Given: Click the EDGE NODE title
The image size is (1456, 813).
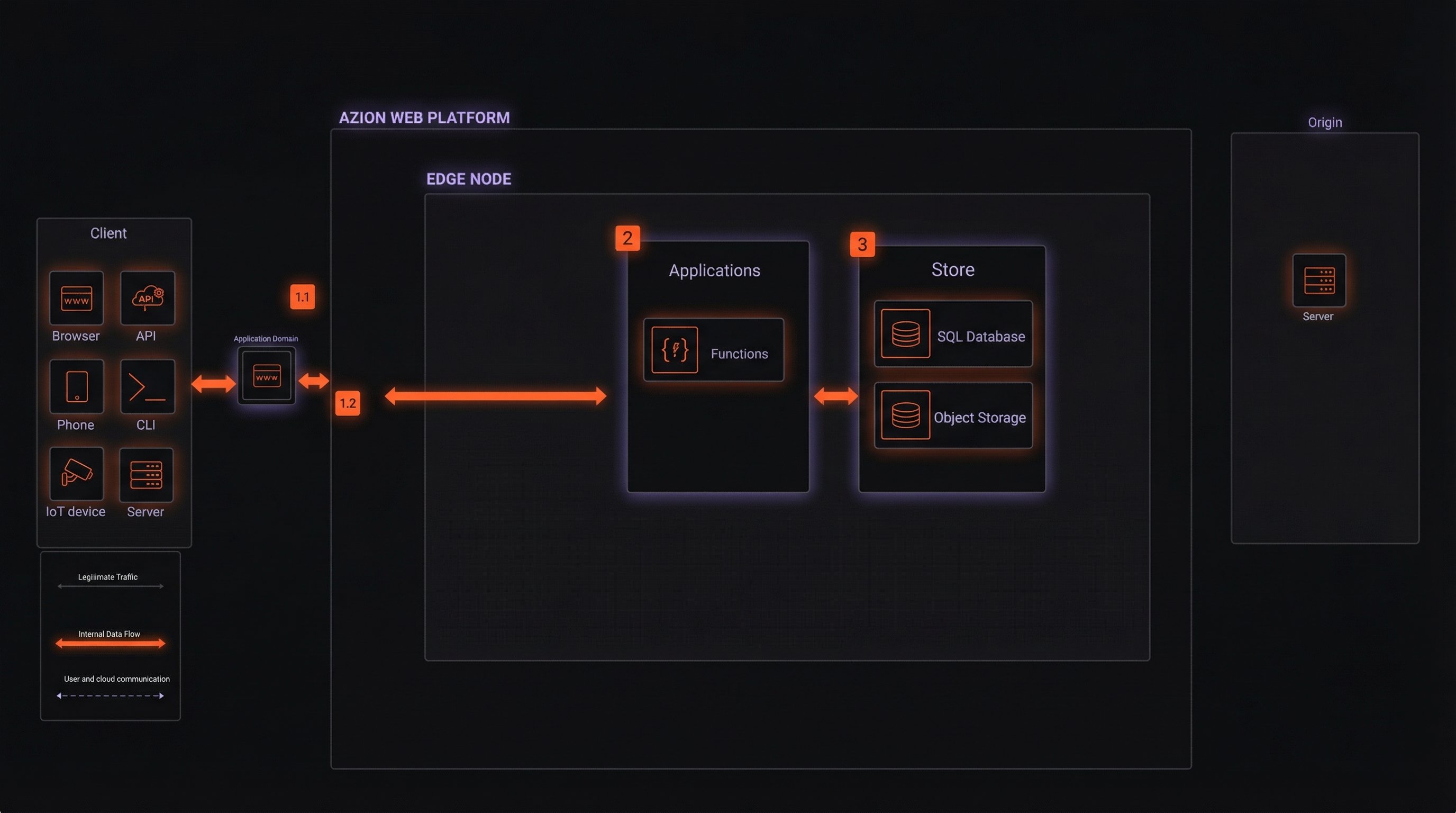Looking at the screenshot, I should pos(469,179).
